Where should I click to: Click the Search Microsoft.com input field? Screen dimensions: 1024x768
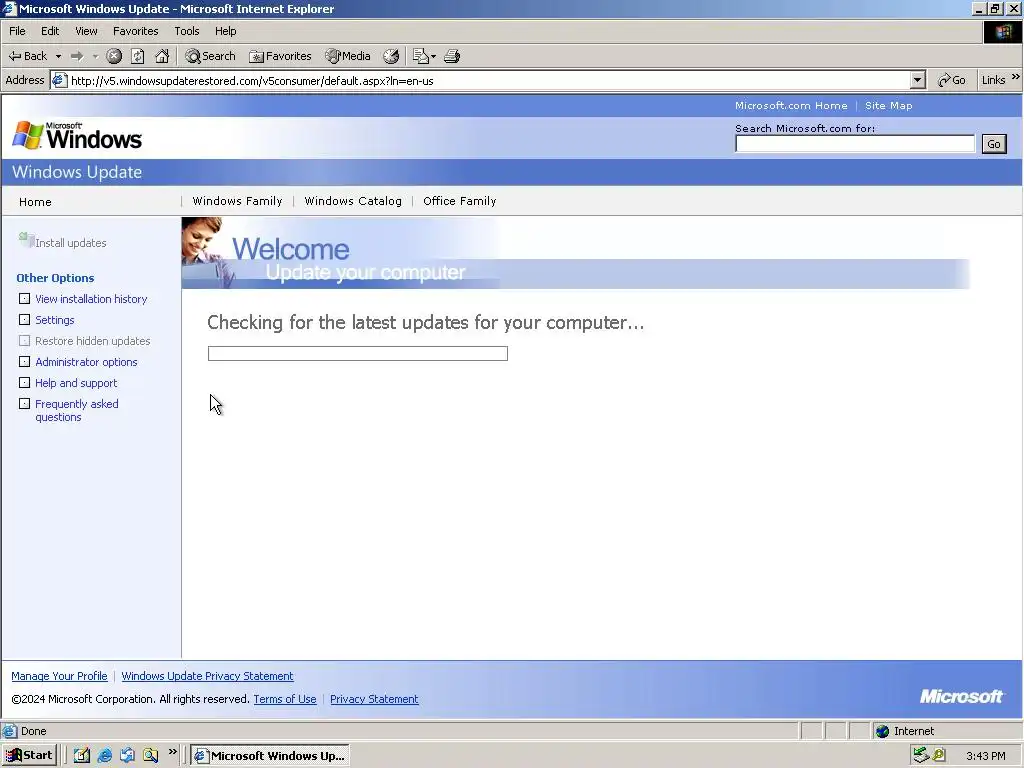pyautogui.click(x=854, y=144)
